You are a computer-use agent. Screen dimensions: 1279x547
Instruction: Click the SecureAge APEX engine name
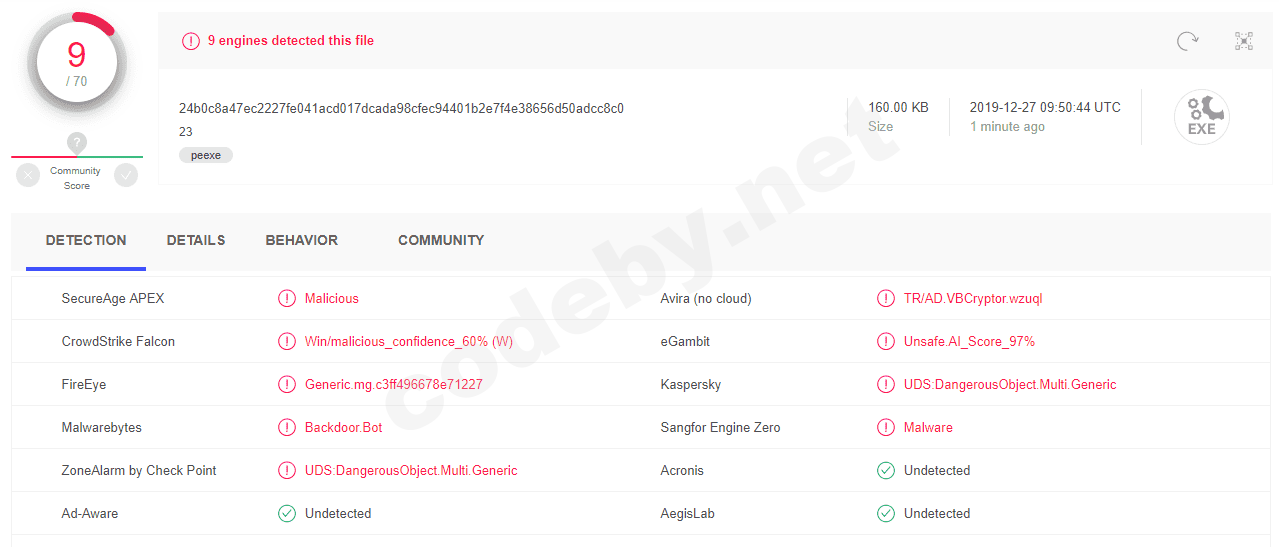(113, 298)
